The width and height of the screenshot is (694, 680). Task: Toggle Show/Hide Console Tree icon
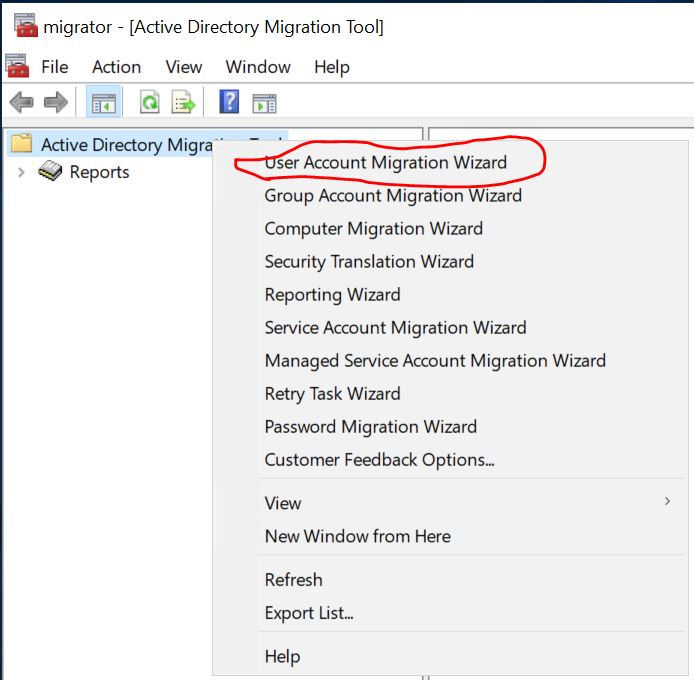[x=104, y=104]
